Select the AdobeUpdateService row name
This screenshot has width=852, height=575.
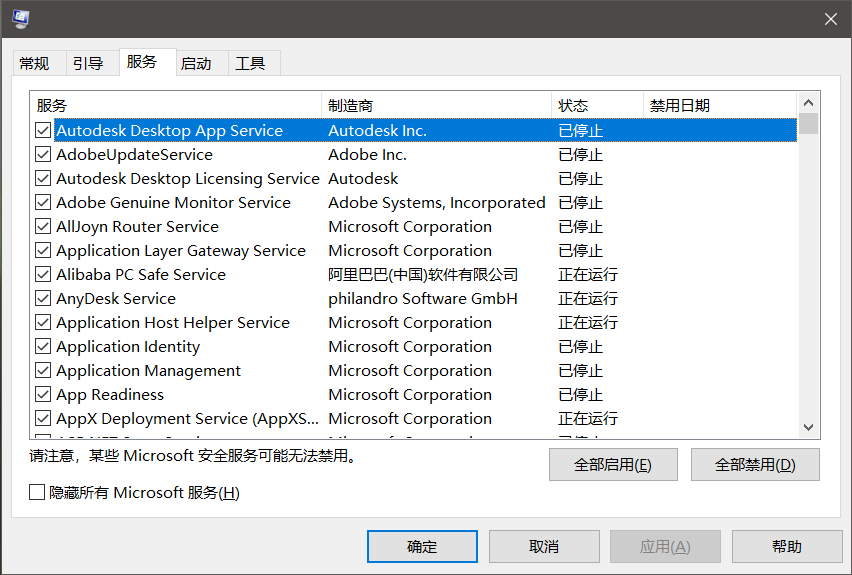(x=135, y=154)
